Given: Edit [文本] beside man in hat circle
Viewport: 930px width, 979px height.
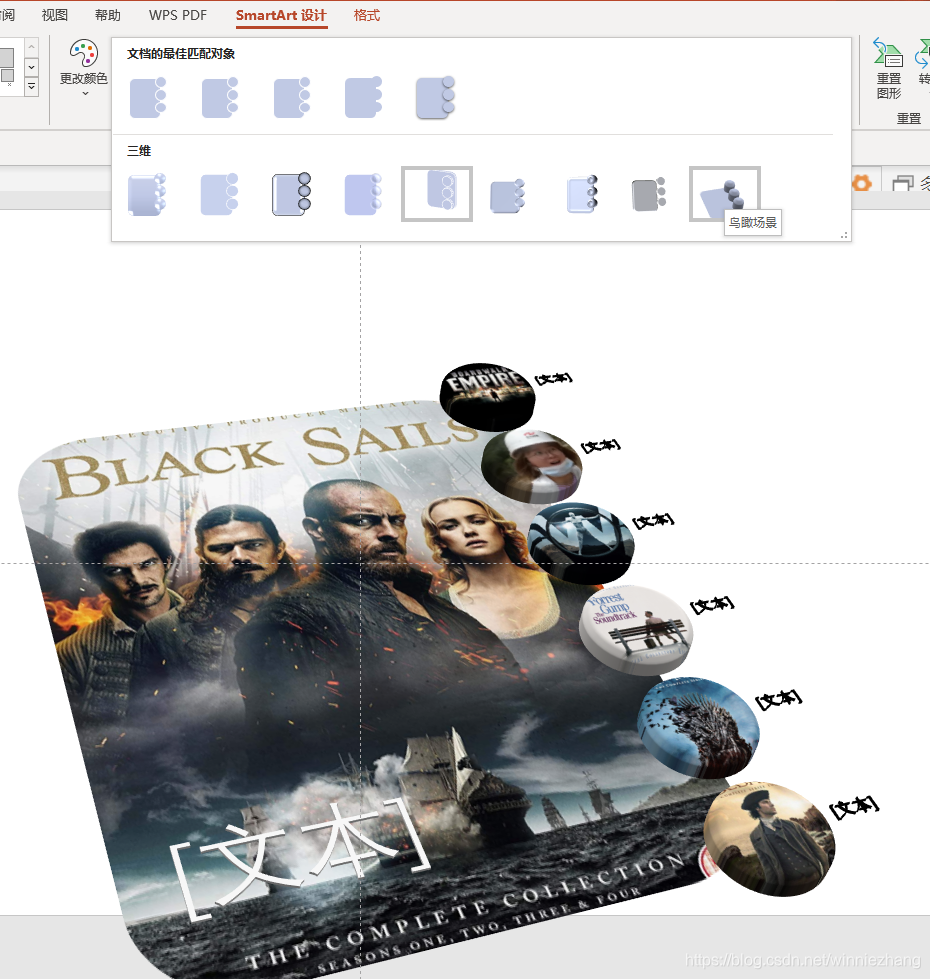Looking at the screenshot, I should (854, 807).
